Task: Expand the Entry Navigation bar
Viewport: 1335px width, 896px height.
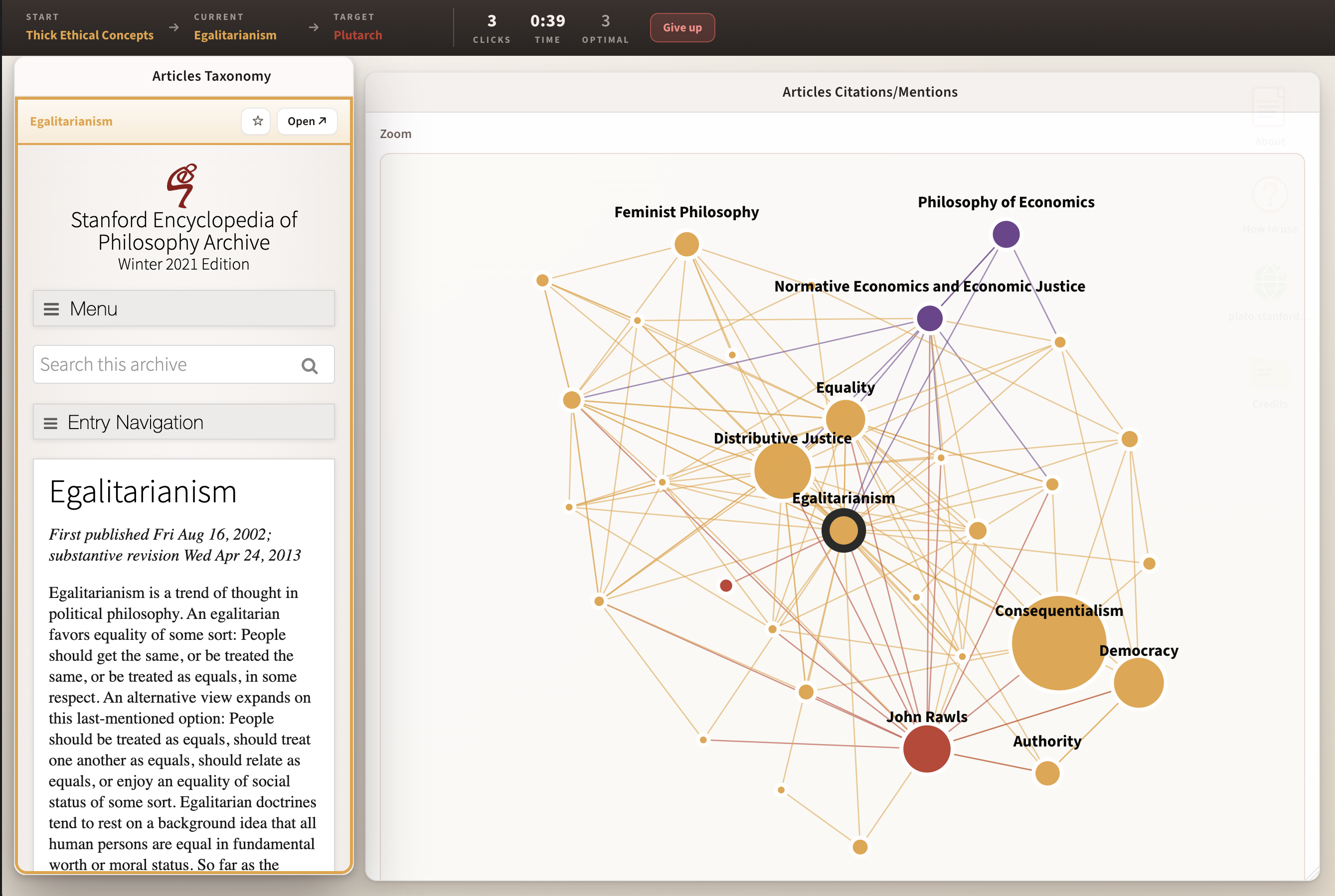Action: pos(183,422)
